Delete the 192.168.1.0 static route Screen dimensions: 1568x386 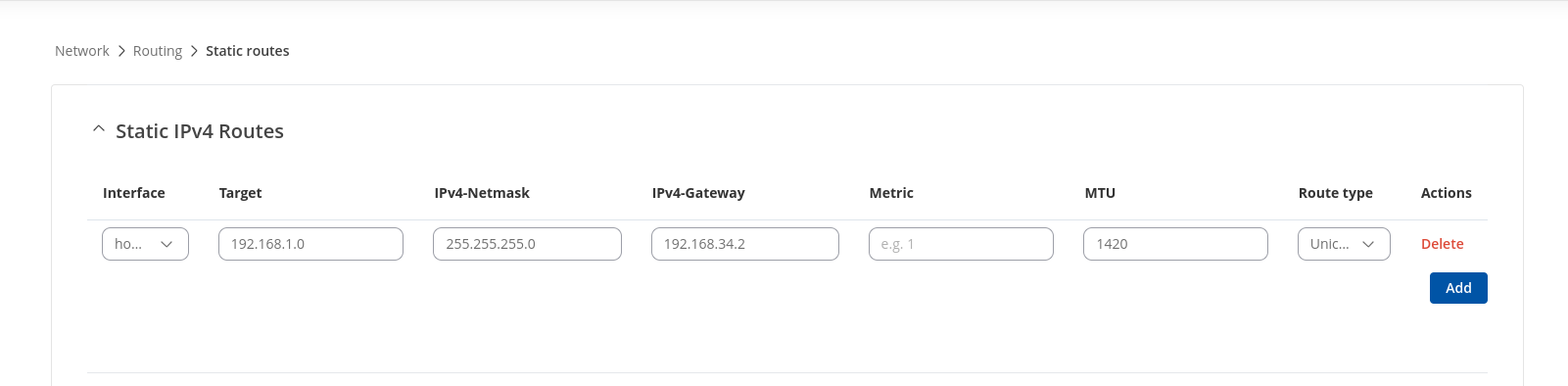[x=1442, y=244]
